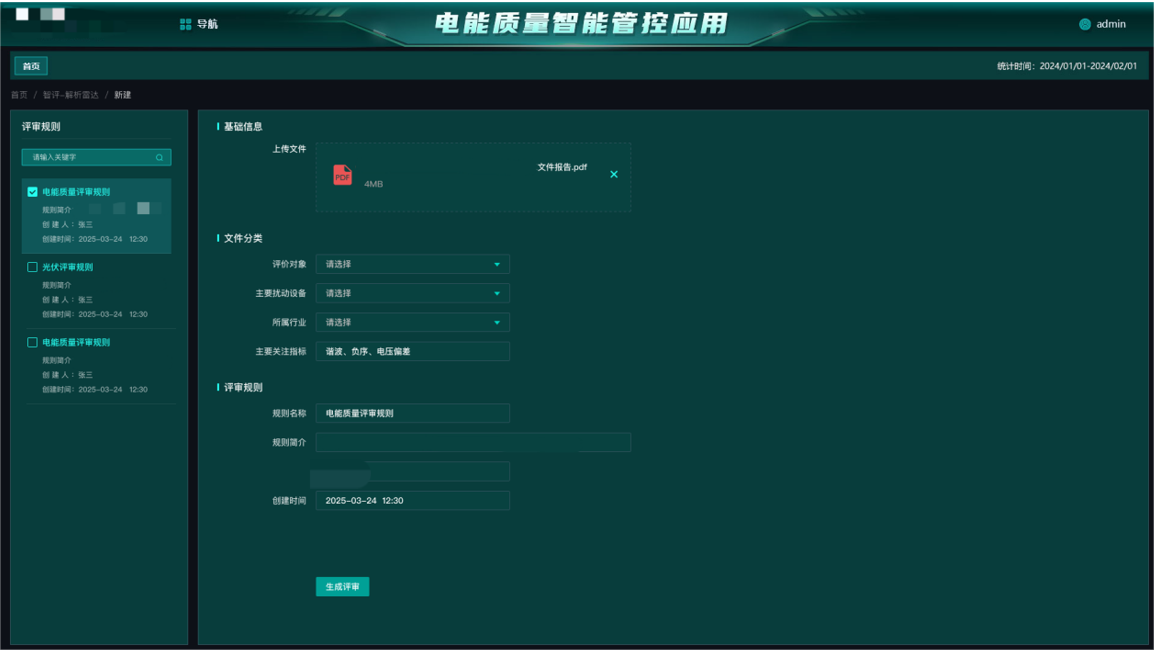Click the search magnifier icon in rules panel
This screenshot has width=1154, height=650.
[x=159, y=157]
